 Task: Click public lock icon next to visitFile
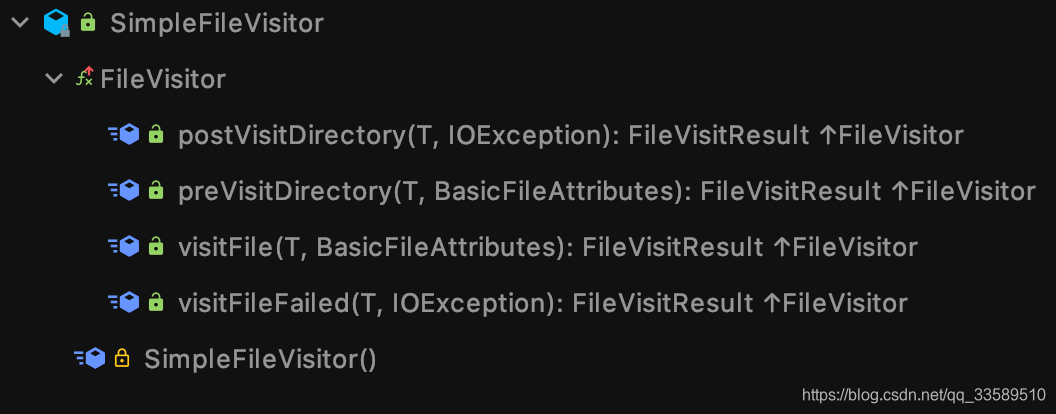(x=156, y=246)
